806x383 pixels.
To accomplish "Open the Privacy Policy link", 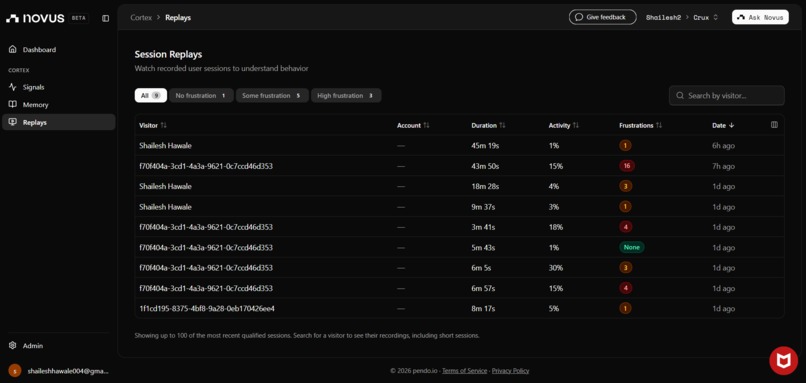I will (x=510, y=371).
